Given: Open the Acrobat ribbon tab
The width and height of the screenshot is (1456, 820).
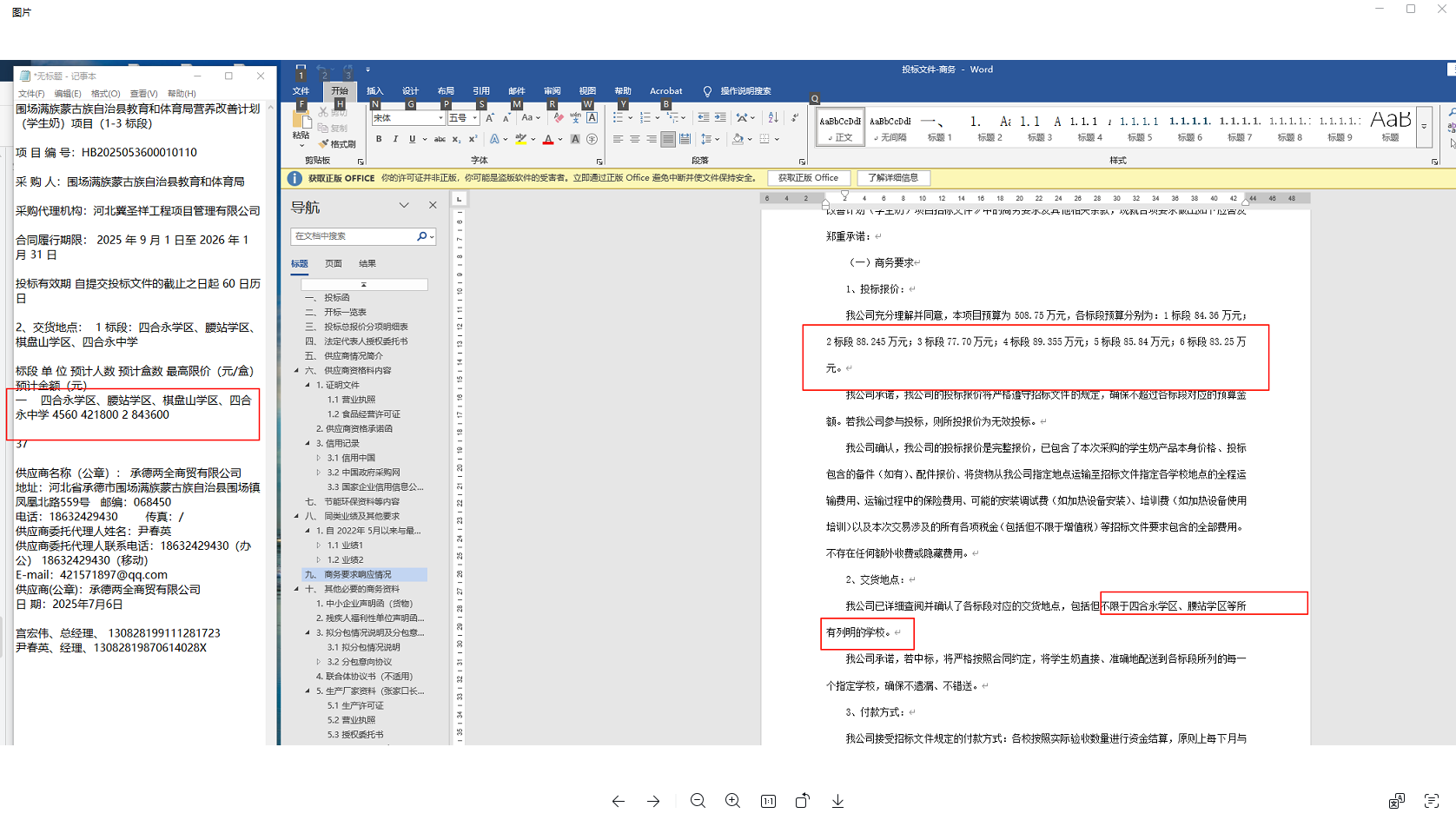Looking at the screenshot, I should coord(665,91).
